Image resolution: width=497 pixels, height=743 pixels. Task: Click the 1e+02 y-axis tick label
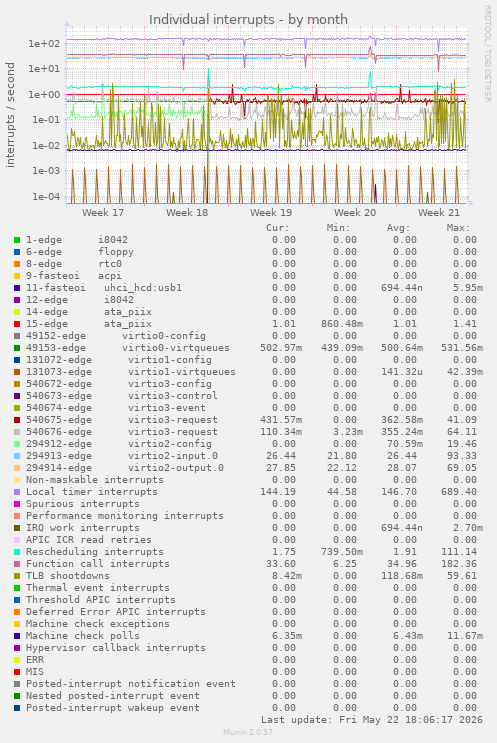(x=45, y=44)
